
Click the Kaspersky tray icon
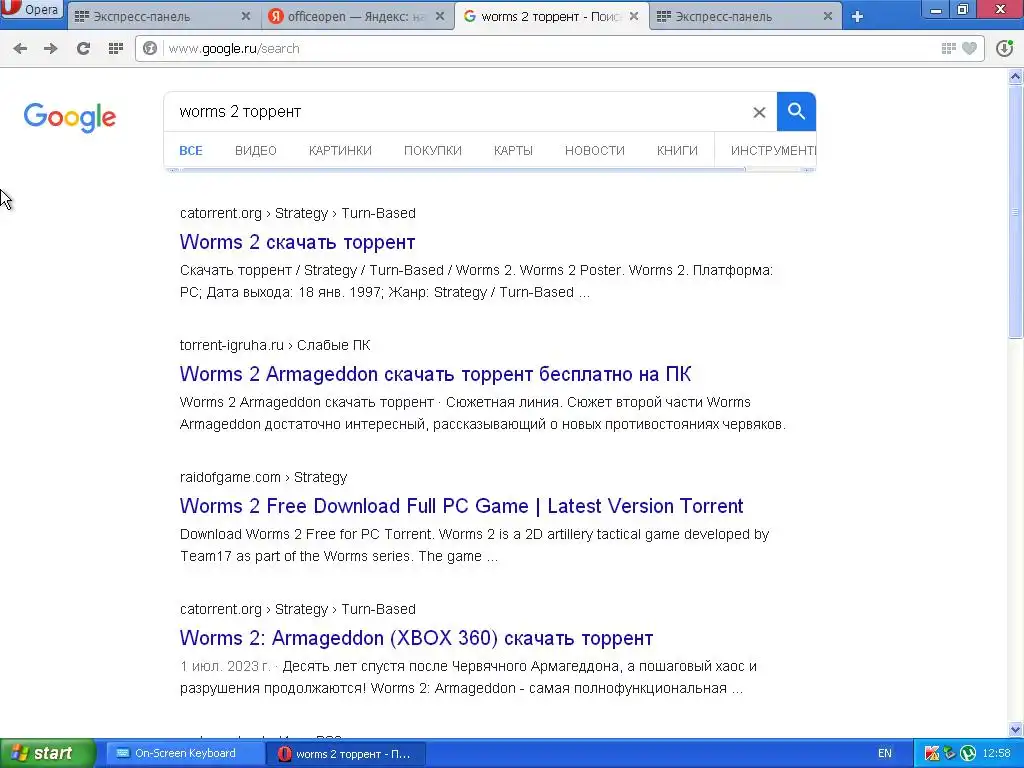coord(932,754)
